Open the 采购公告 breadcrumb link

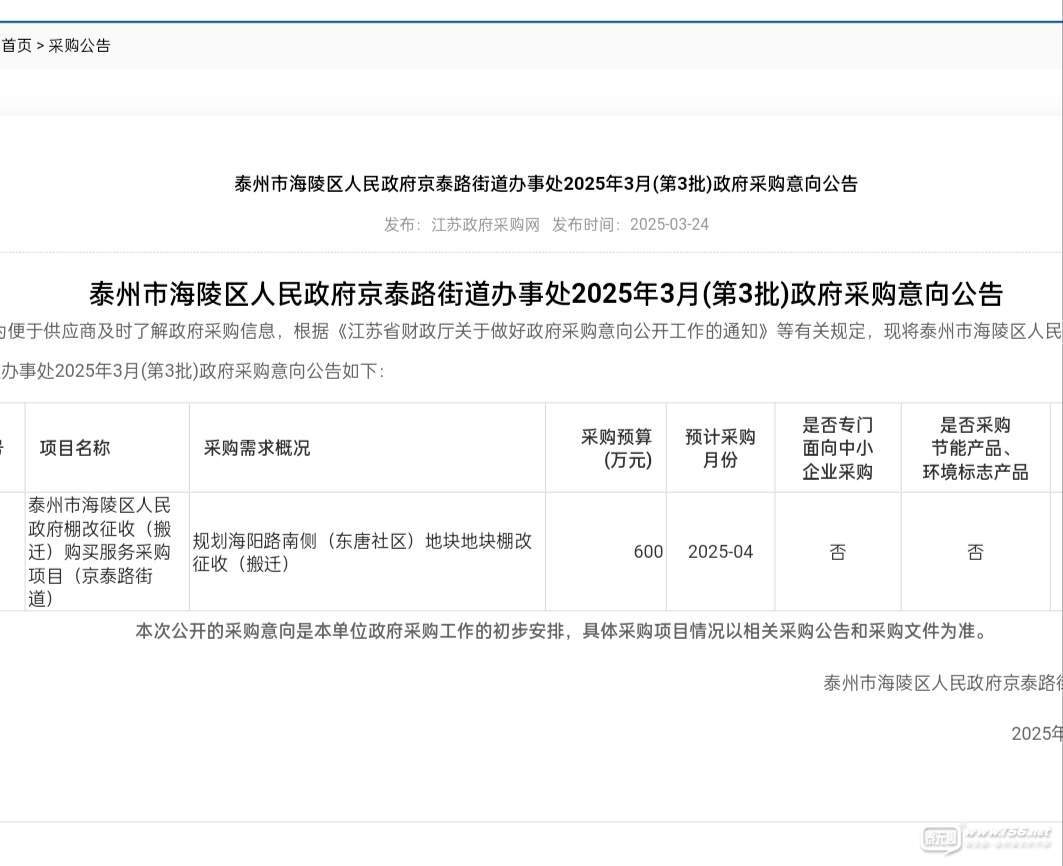pyautogui.click(x=80, y=45)
